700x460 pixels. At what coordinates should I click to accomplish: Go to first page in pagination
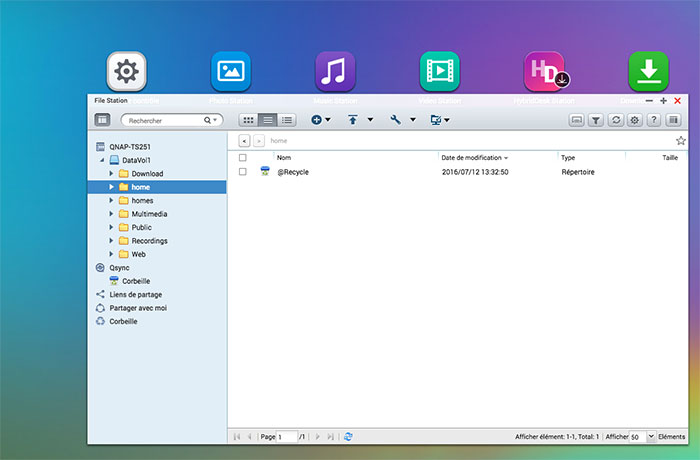(x=237, y=436)
